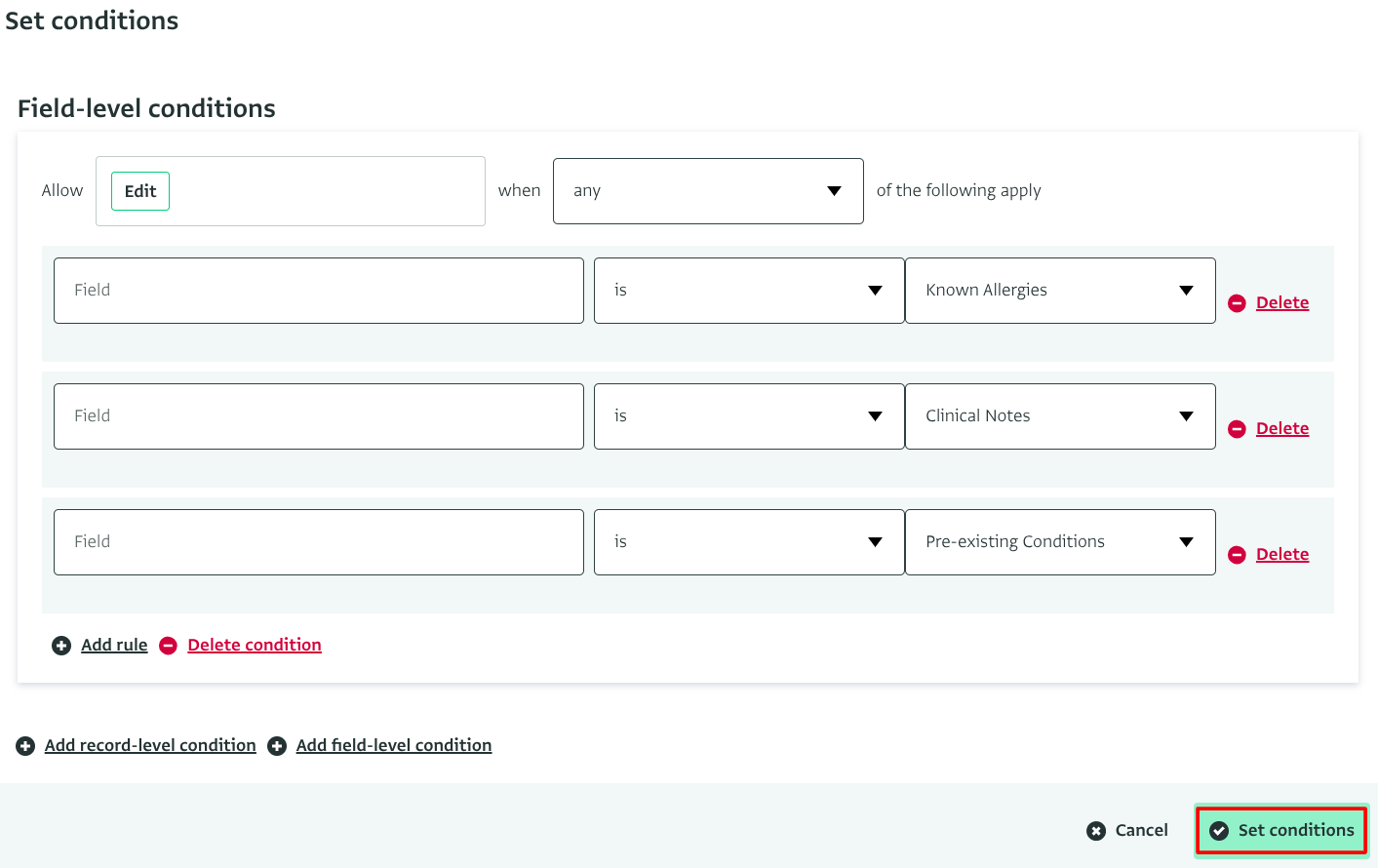
Task: Open the first rule's 'is' operator dropdown
Action: [748, 291]
